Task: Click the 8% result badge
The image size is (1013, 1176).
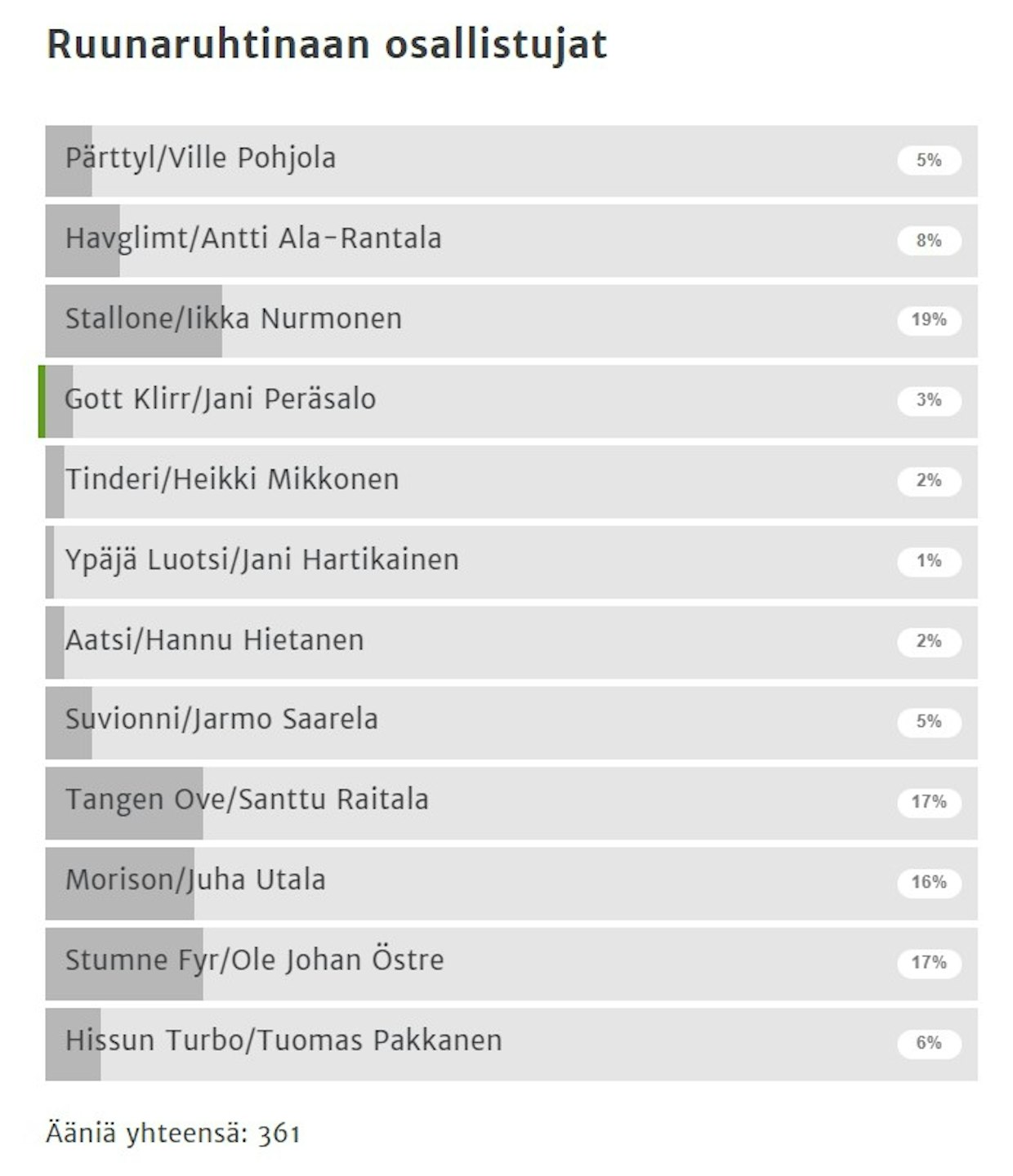Action: click(929, 241)
